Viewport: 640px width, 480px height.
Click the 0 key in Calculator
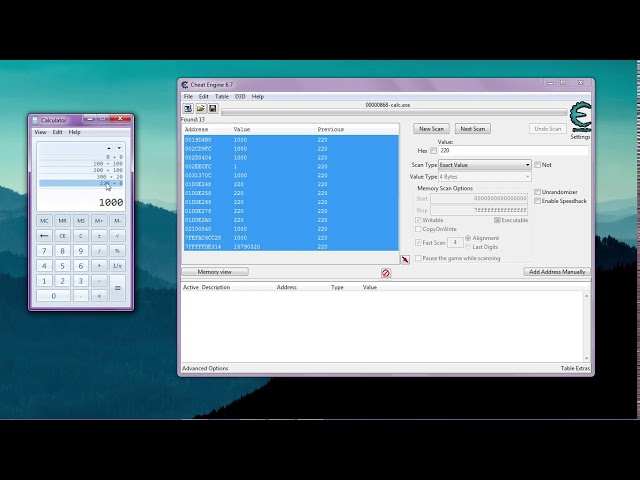(53, 296)
